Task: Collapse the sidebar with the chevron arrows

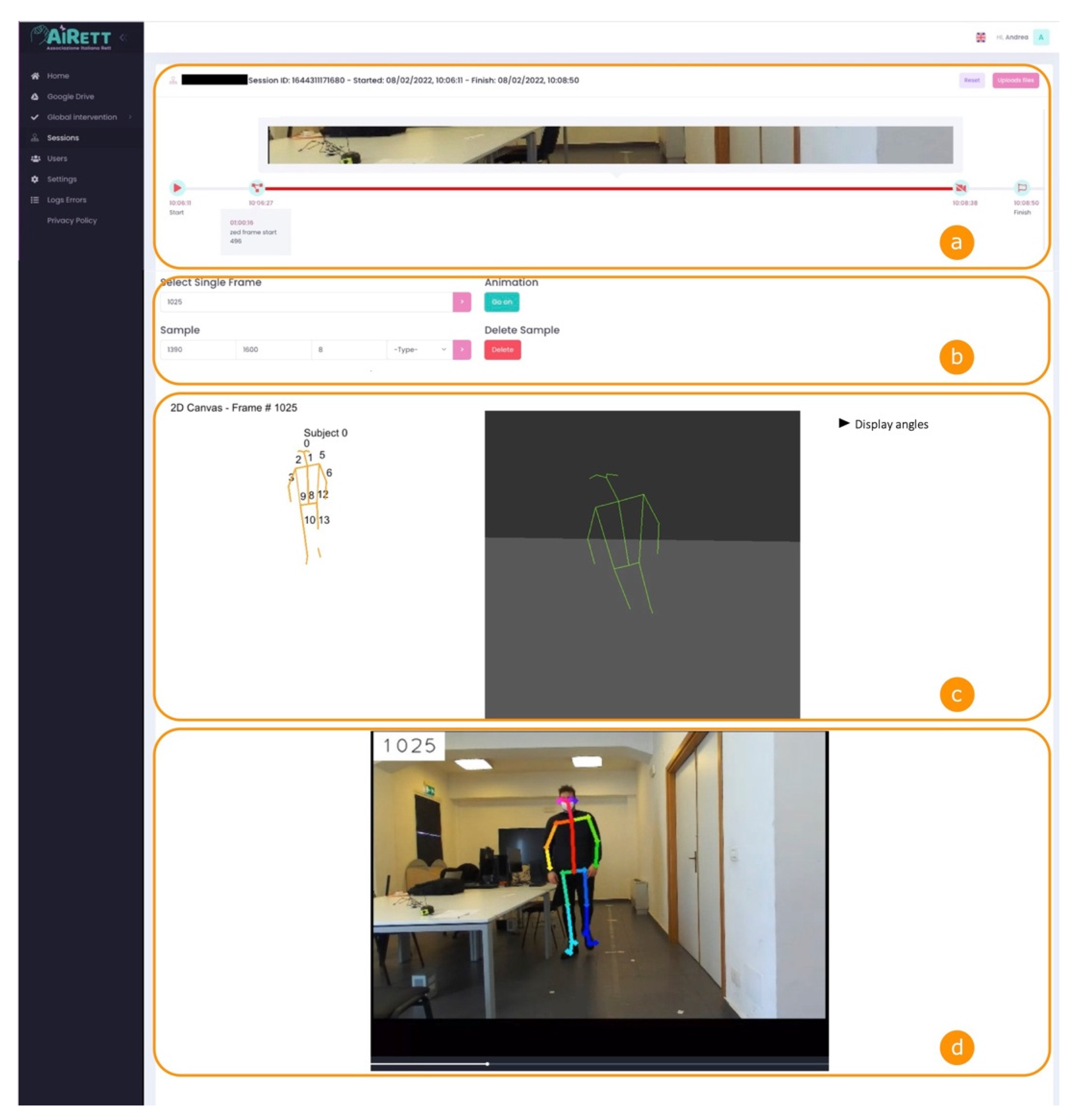Action: pyautogui.click(x=123, y=38)
